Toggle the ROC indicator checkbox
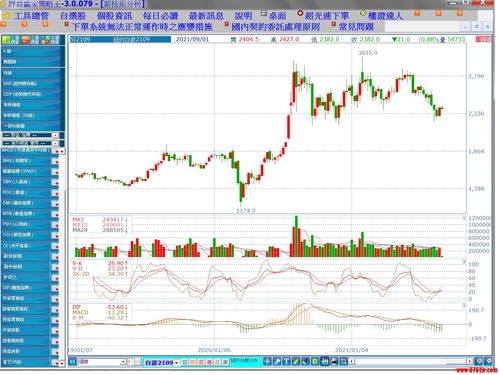 click(55, 193)
